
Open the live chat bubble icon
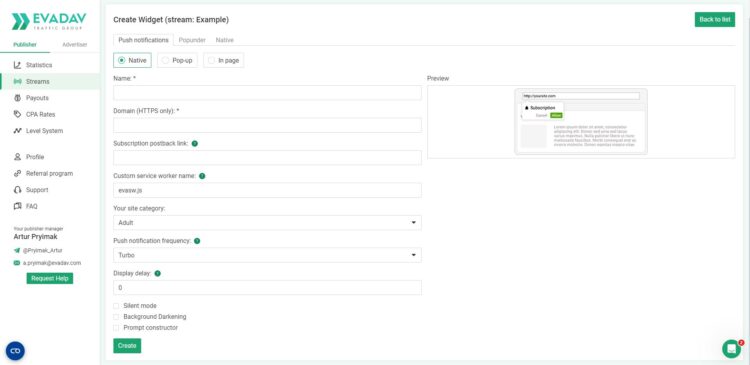(x=731, y=349)
